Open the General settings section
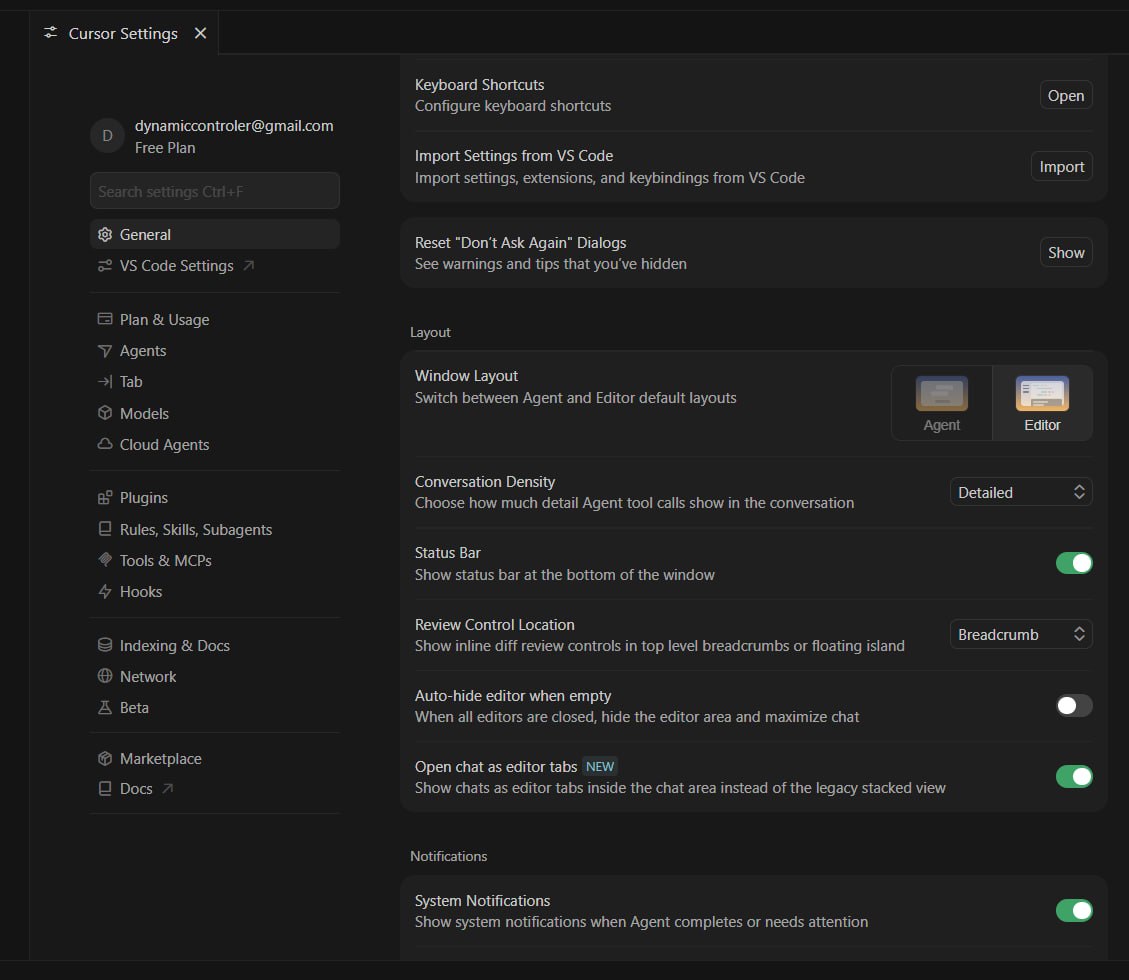The image size is (1129, 980). [215, 235]
